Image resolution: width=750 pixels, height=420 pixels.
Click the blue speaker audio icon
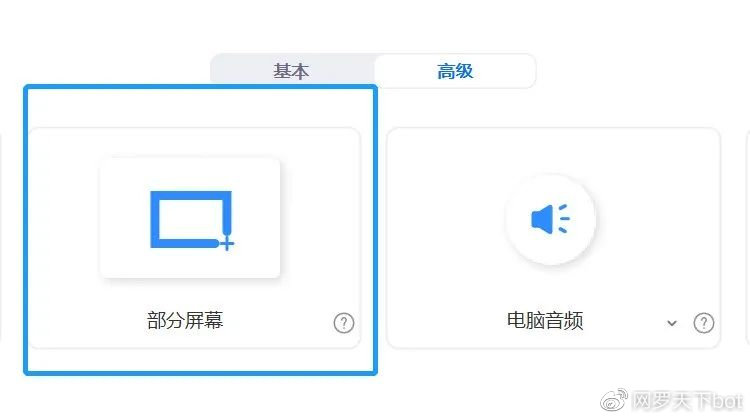550,219
